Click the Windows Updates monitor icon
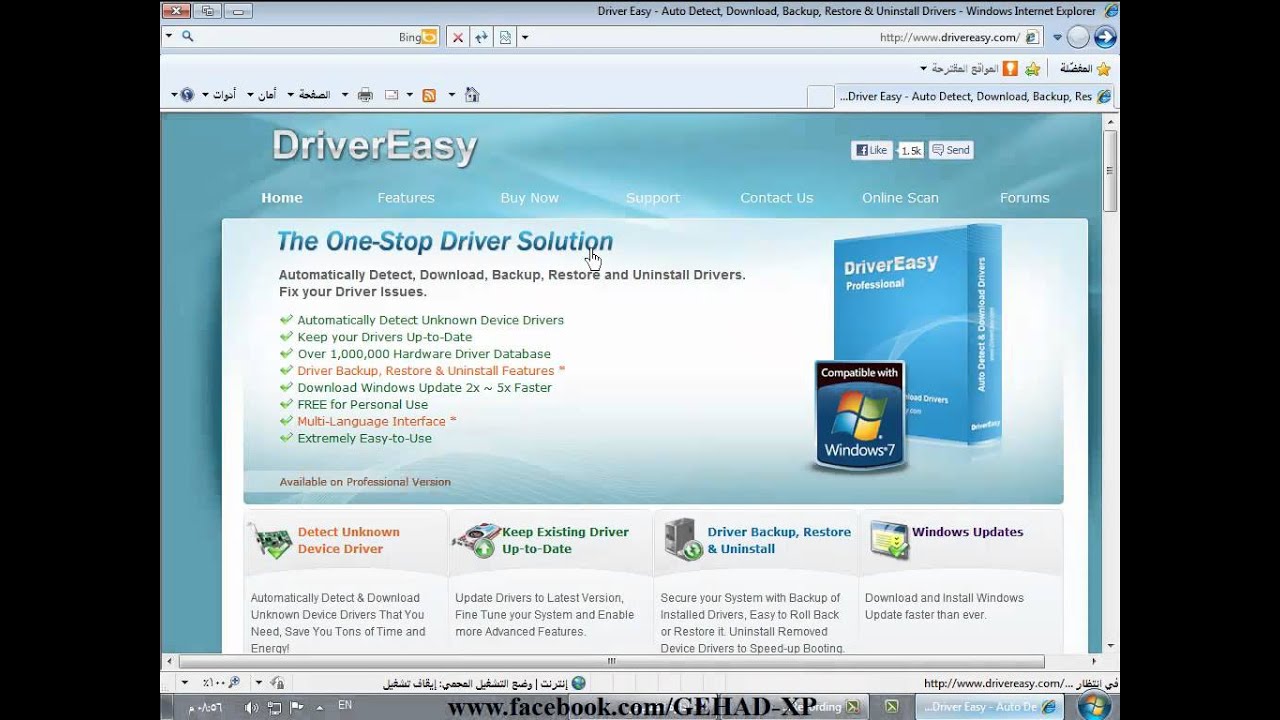Image resolution: width=1280 pixels, height=720 pixels. coord(889,540)
